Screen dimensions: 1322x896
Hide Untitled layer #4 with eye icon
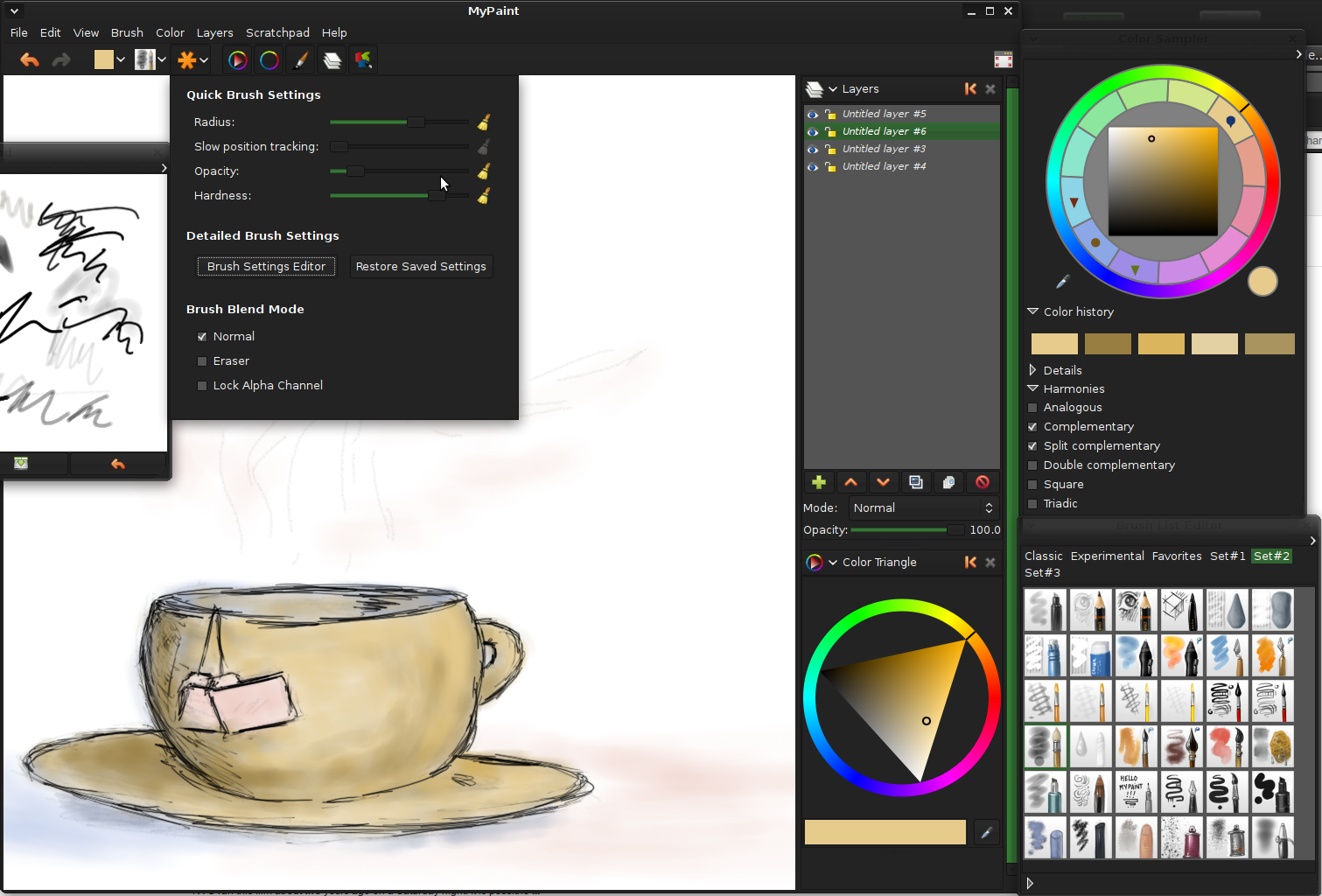(x=813, y=167)
